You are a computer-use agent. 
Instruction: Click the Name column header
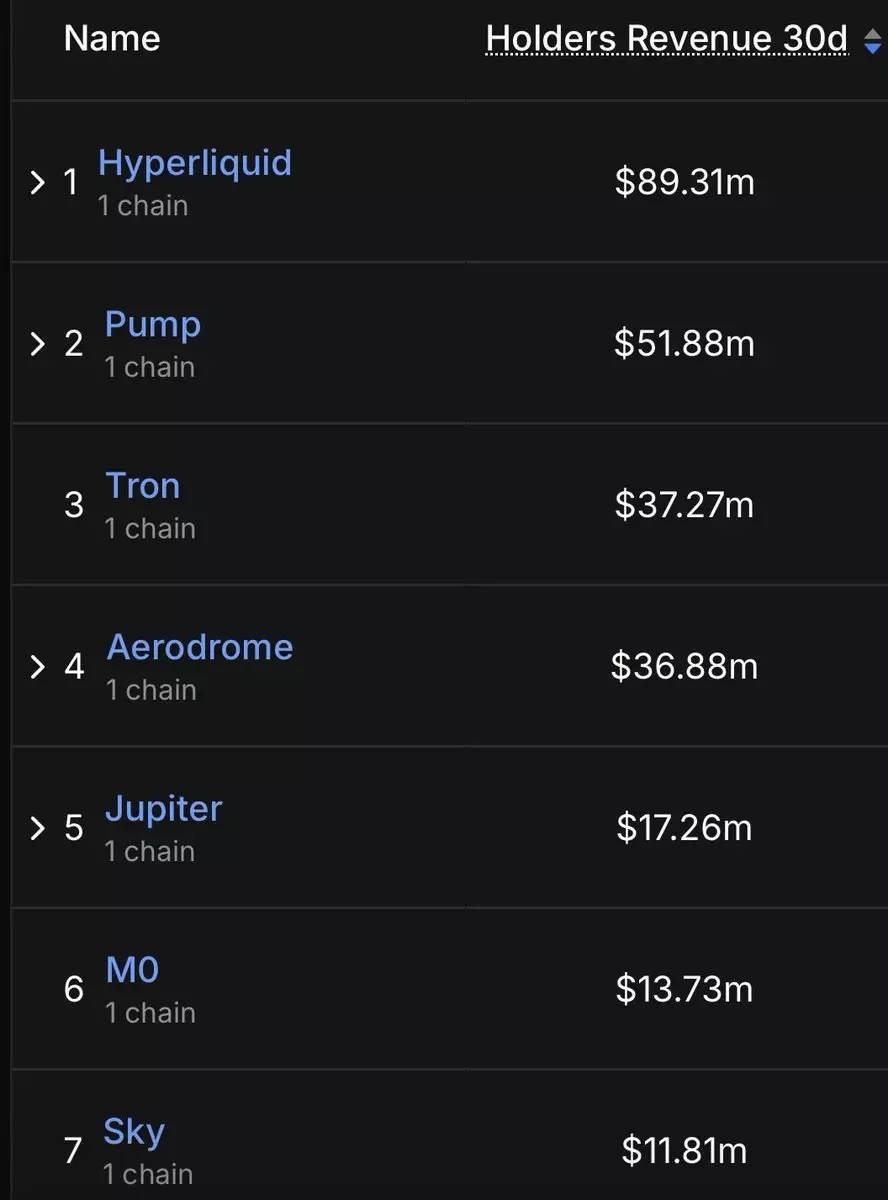pos(112,39)
